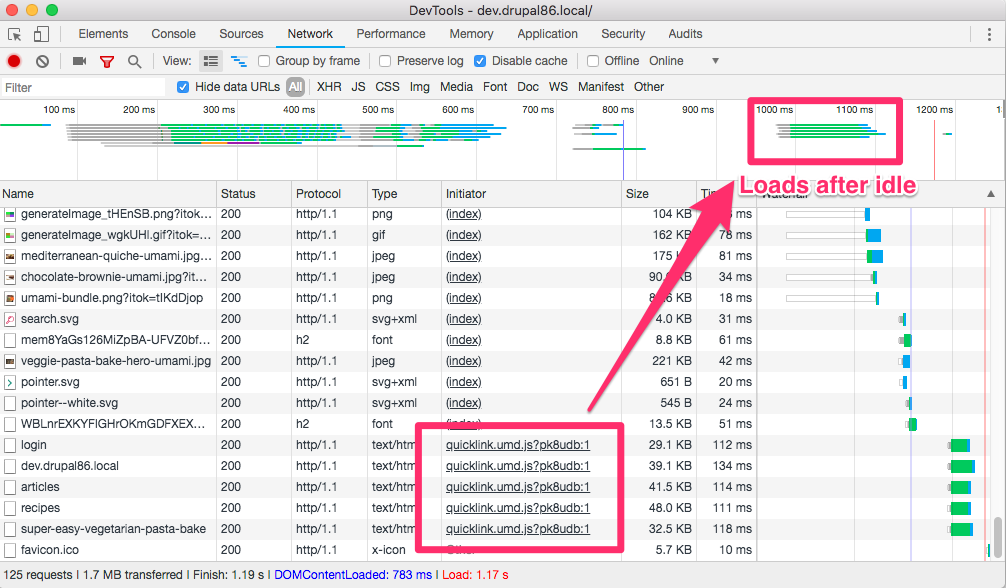Activate the inspect element cursor tool
This screenshot has height=588, width=1006.
pyautogui.click(x=15, y=33)
